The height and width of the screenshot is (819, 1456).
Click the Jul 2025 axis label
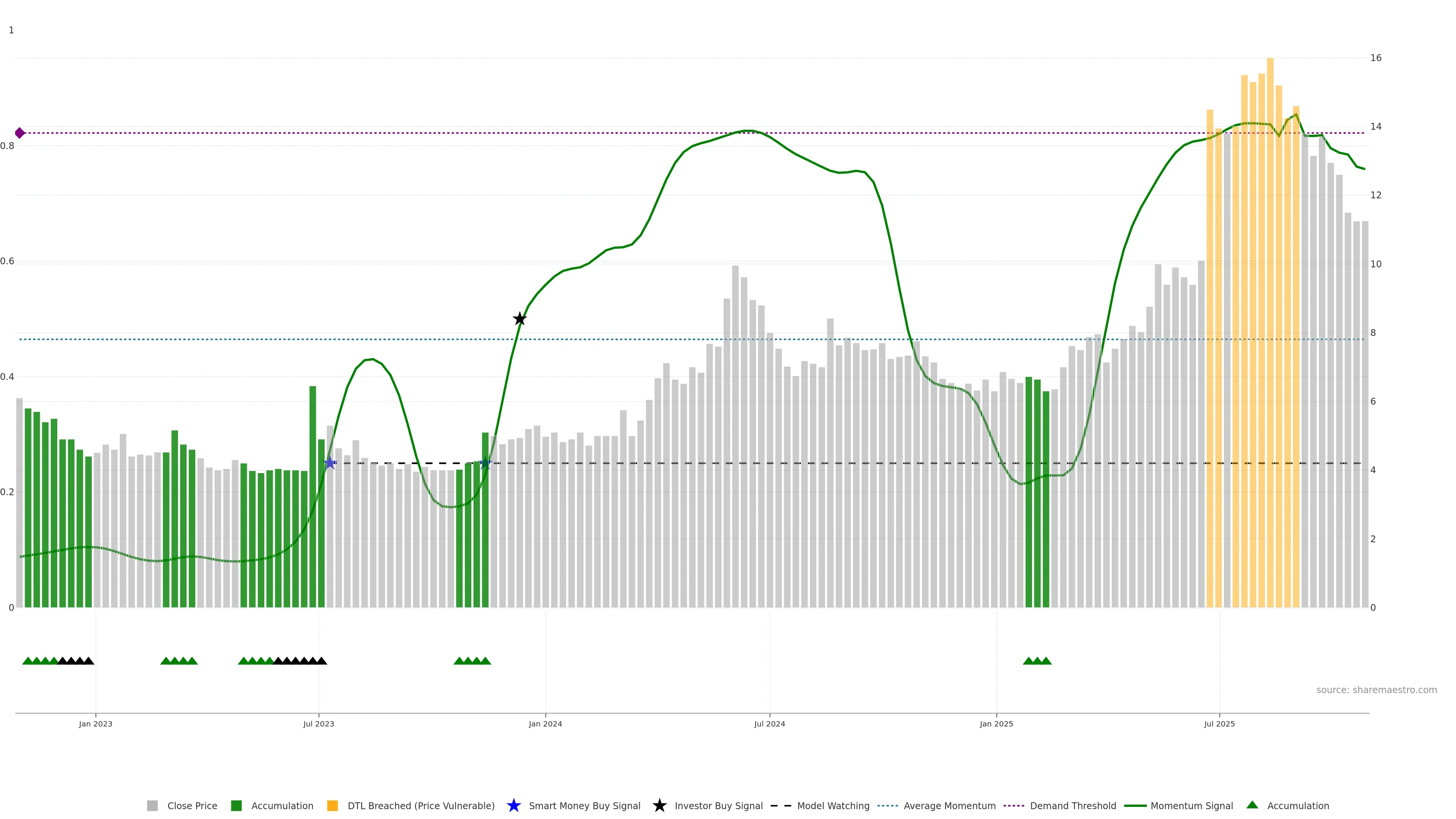1219,723
